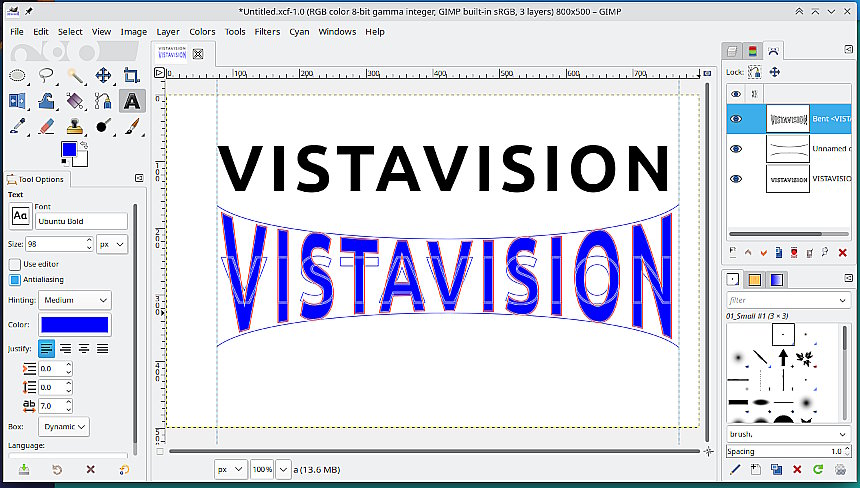Create a new brush

coord(756,469)
